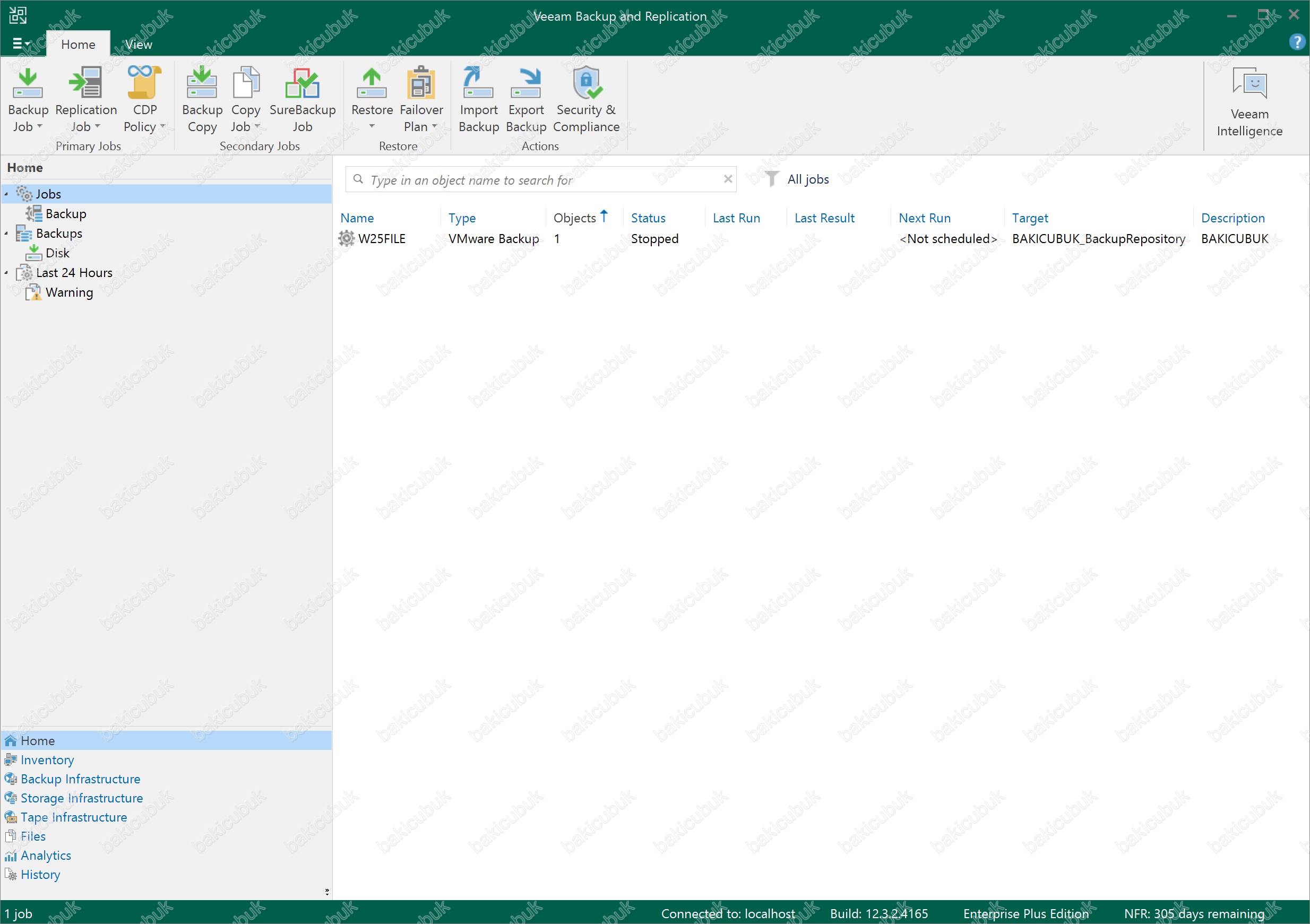Click the Import Backup icon
The height and width of the screenshot is (924, 1310).
point(478,84)
